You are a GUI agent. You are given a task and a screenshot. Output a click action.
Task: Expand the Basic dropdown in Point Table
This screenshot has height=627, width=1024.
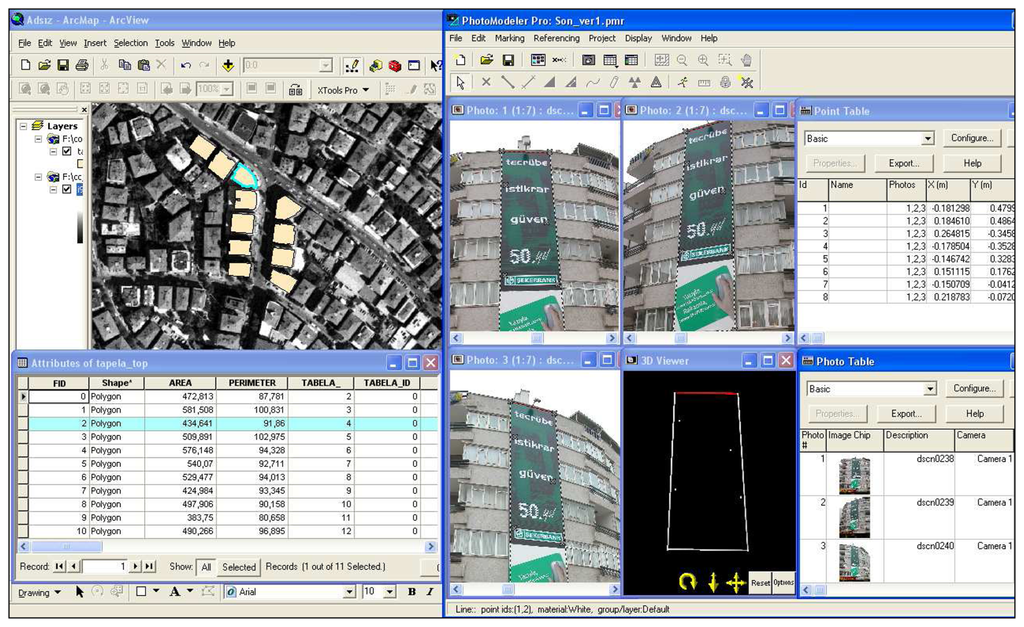pyautogui.click(x=930, y=139)
